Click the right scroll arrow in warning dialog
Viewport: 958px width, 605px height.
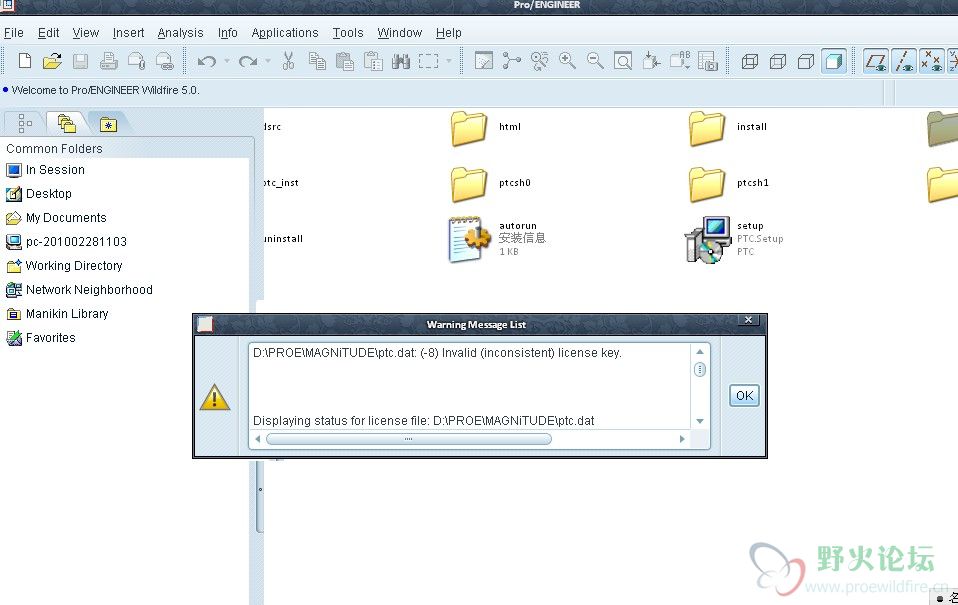[682, 439]
